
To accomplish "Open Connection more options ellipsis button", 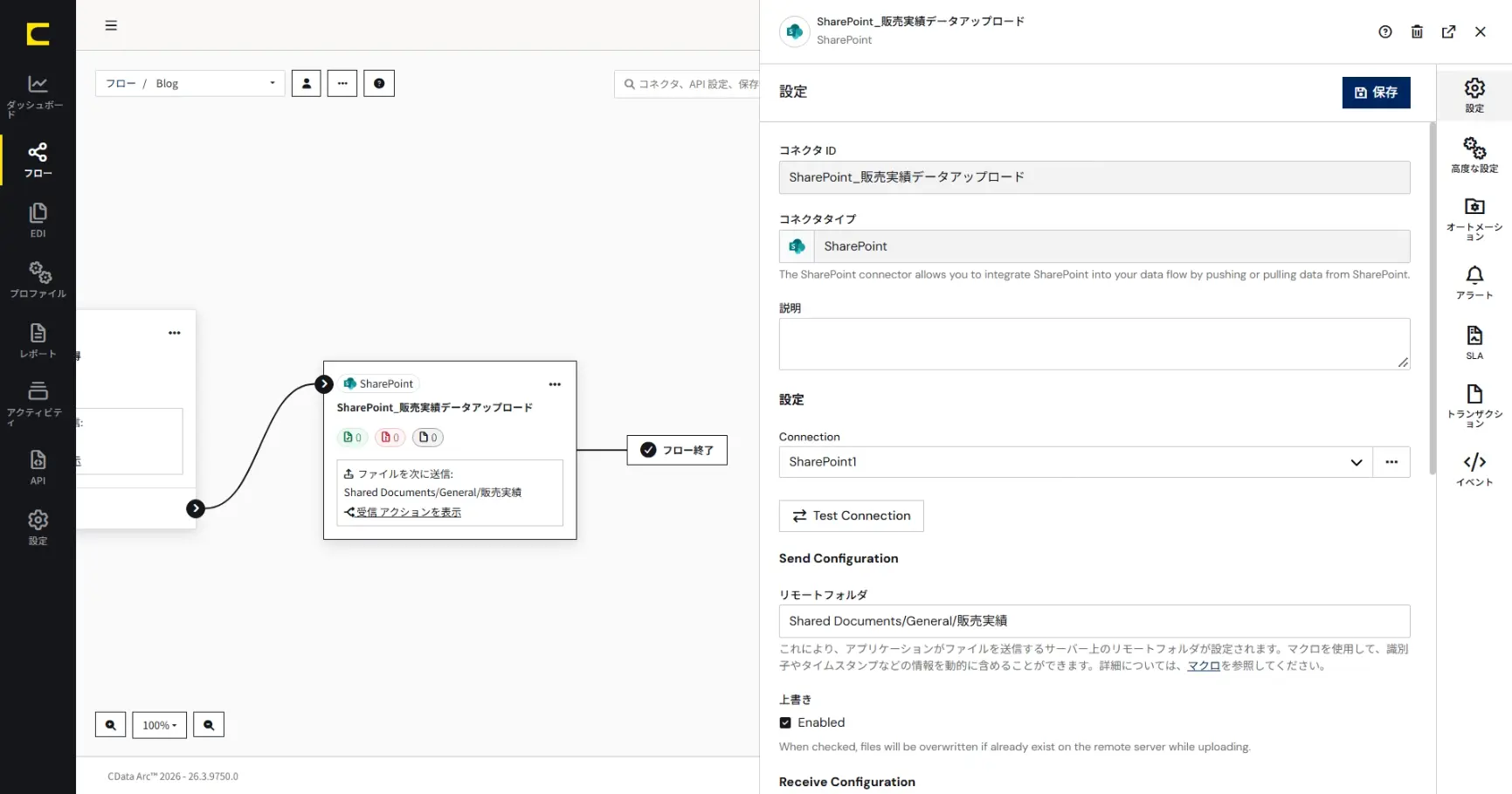I will [1391, 462].
